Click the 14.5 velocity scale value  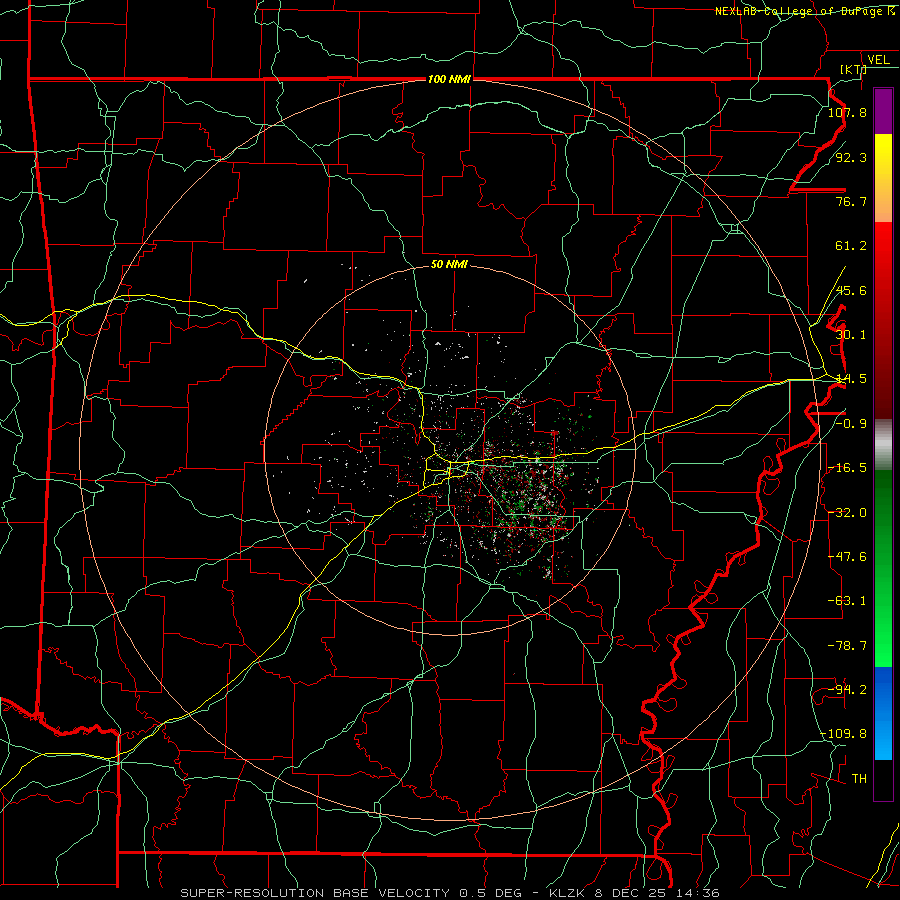coord(851,379)
